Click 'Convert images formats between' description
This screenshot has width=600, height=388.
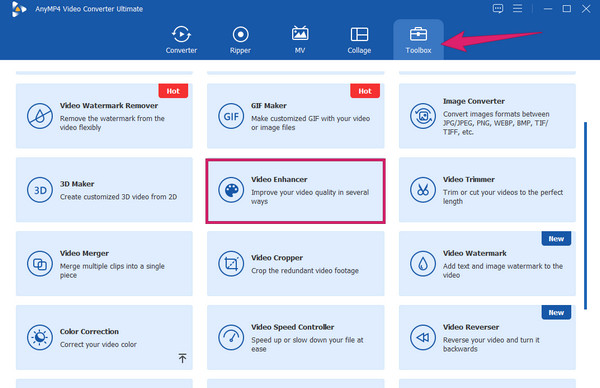click(496, 123)
